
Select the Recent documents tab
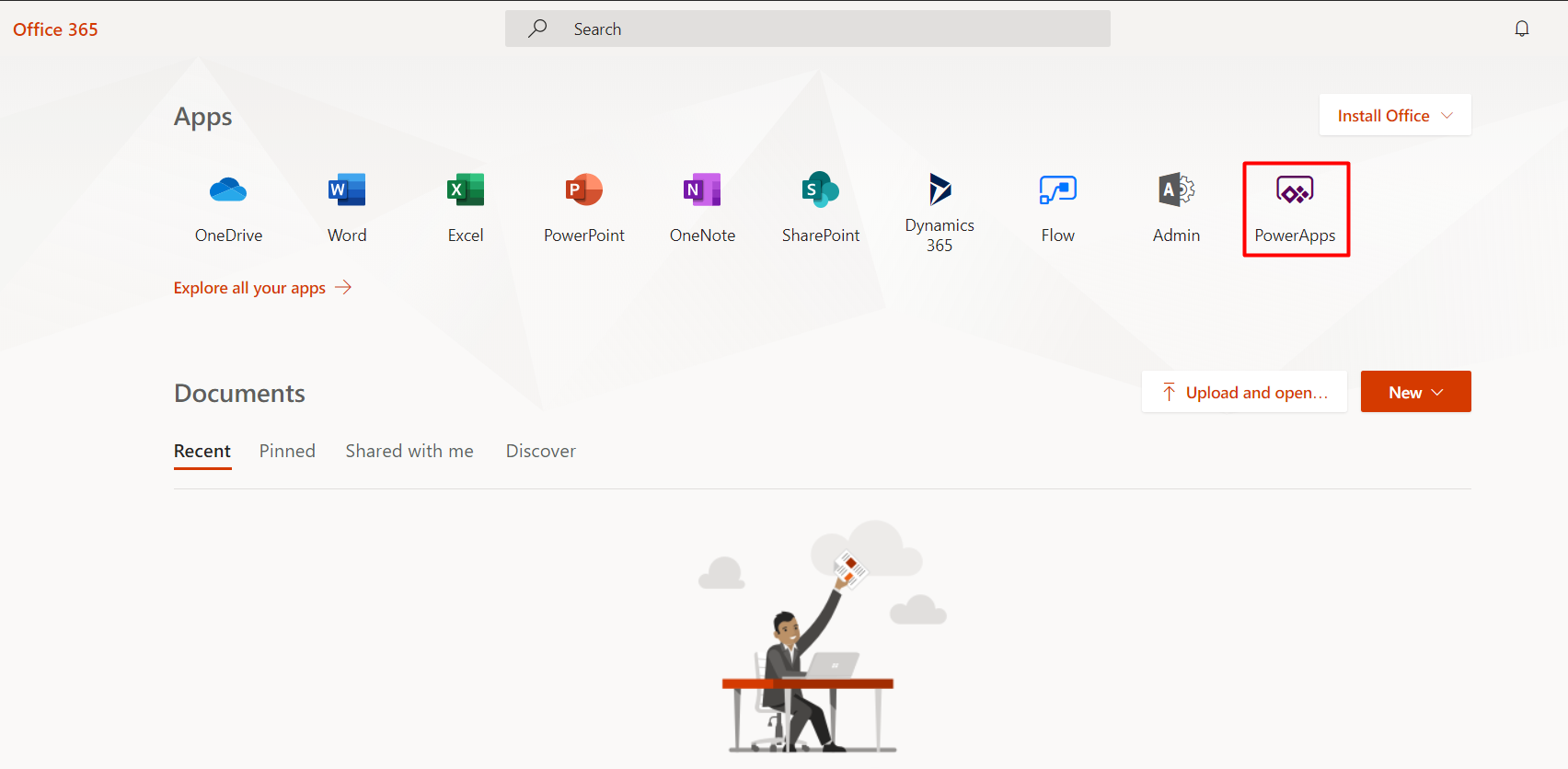point(202,452)
